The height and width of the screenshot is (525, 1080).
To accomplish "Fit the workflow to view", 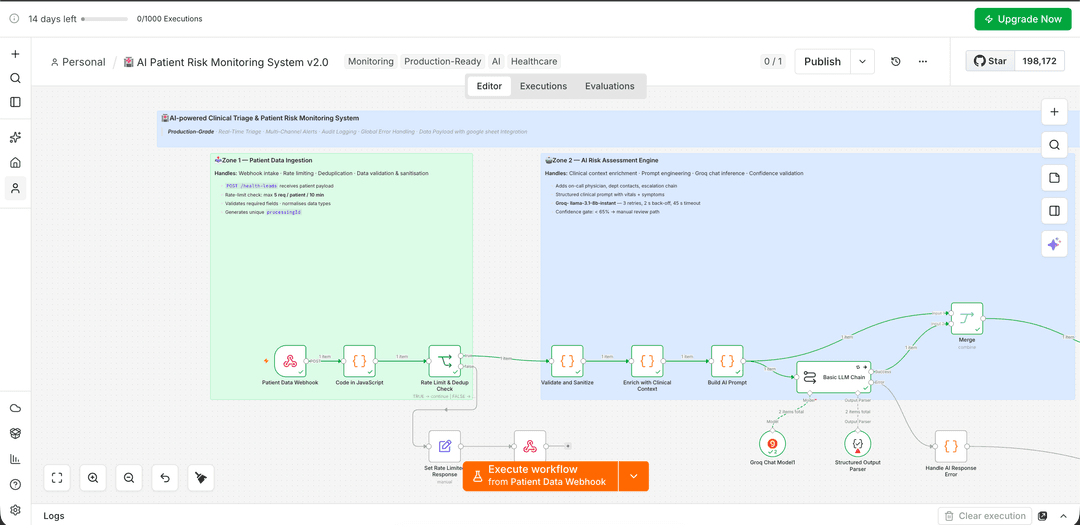I will 57,477.
